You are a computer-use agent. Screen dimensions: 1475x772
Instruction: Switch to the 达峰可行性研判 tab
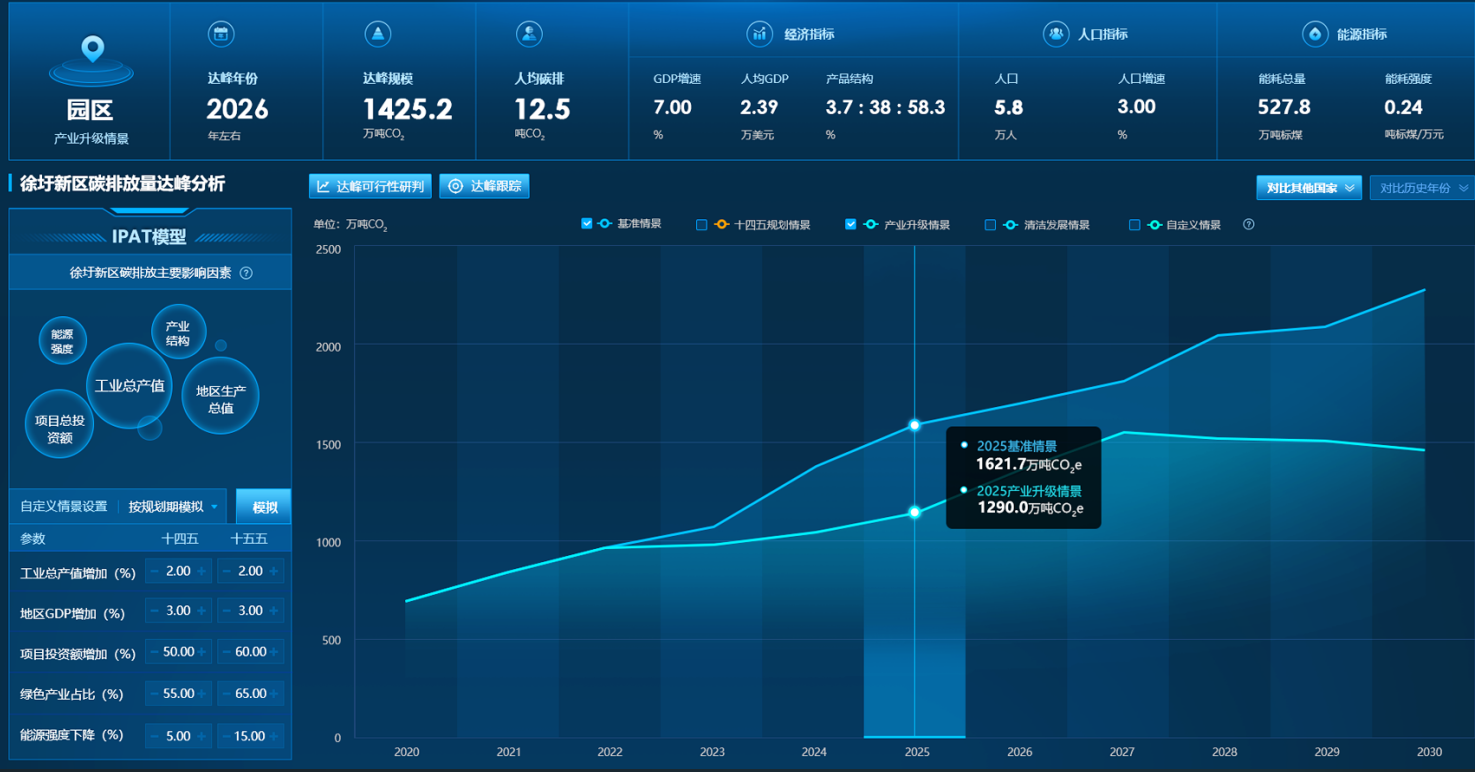370,186
